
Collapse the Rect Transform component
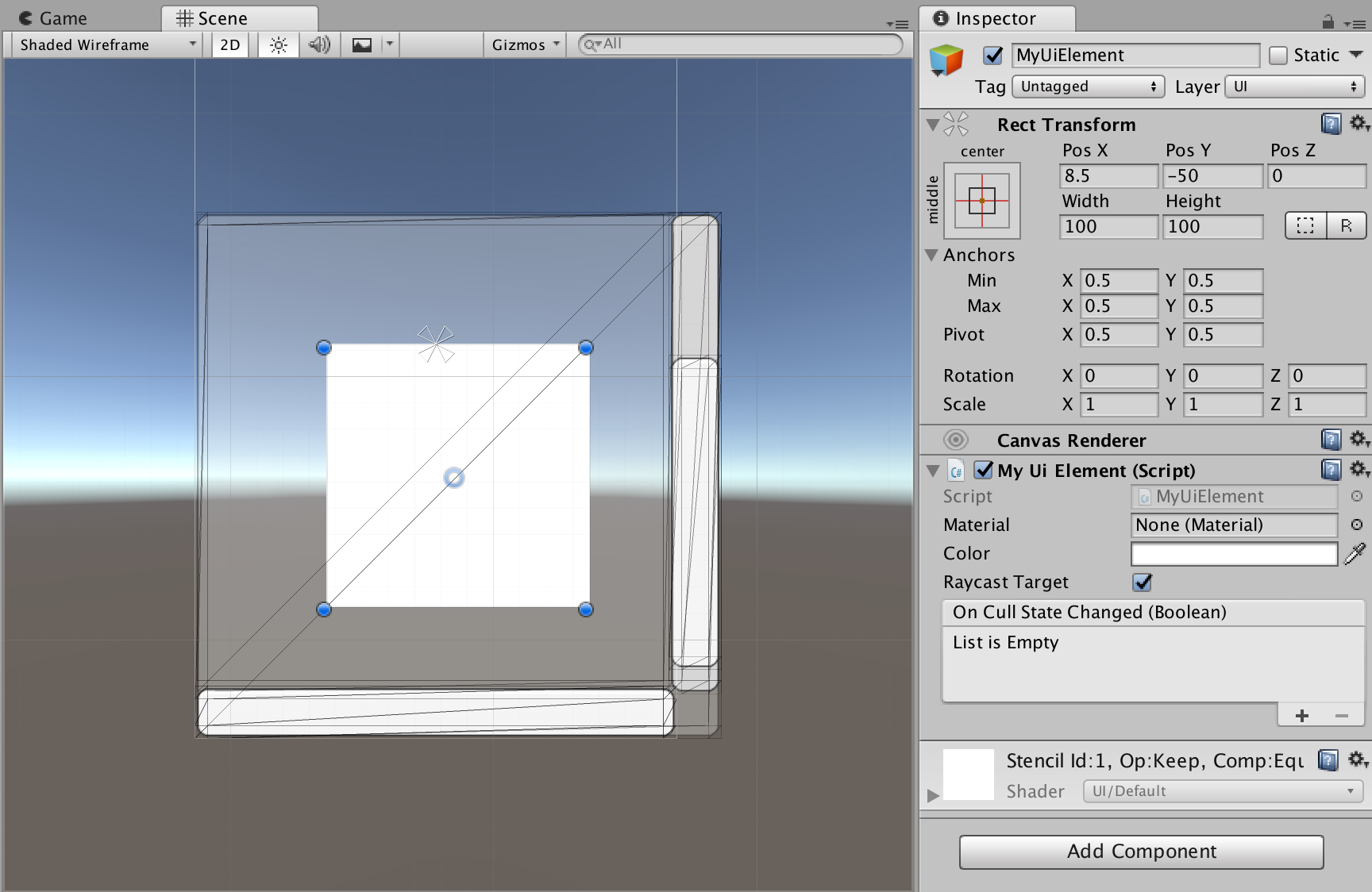click(933, 125)
